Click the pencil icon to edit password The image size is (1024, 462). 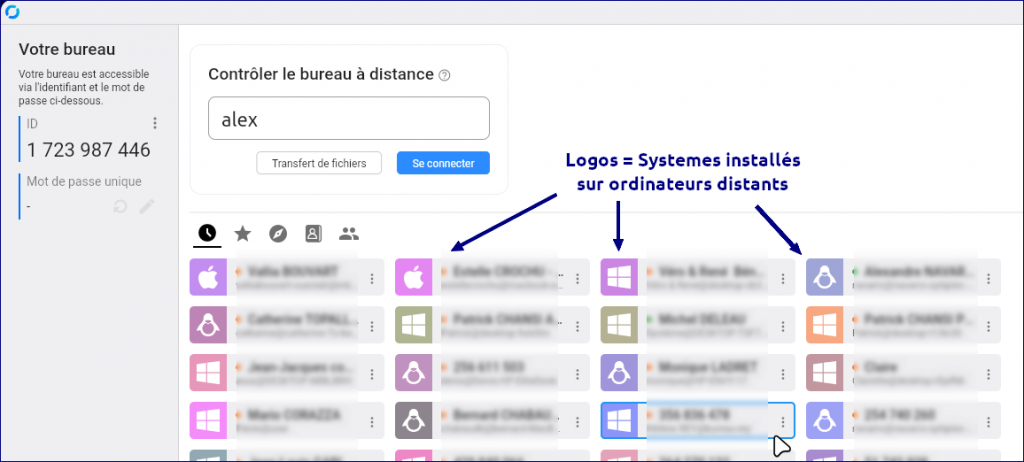click(147, 206)
